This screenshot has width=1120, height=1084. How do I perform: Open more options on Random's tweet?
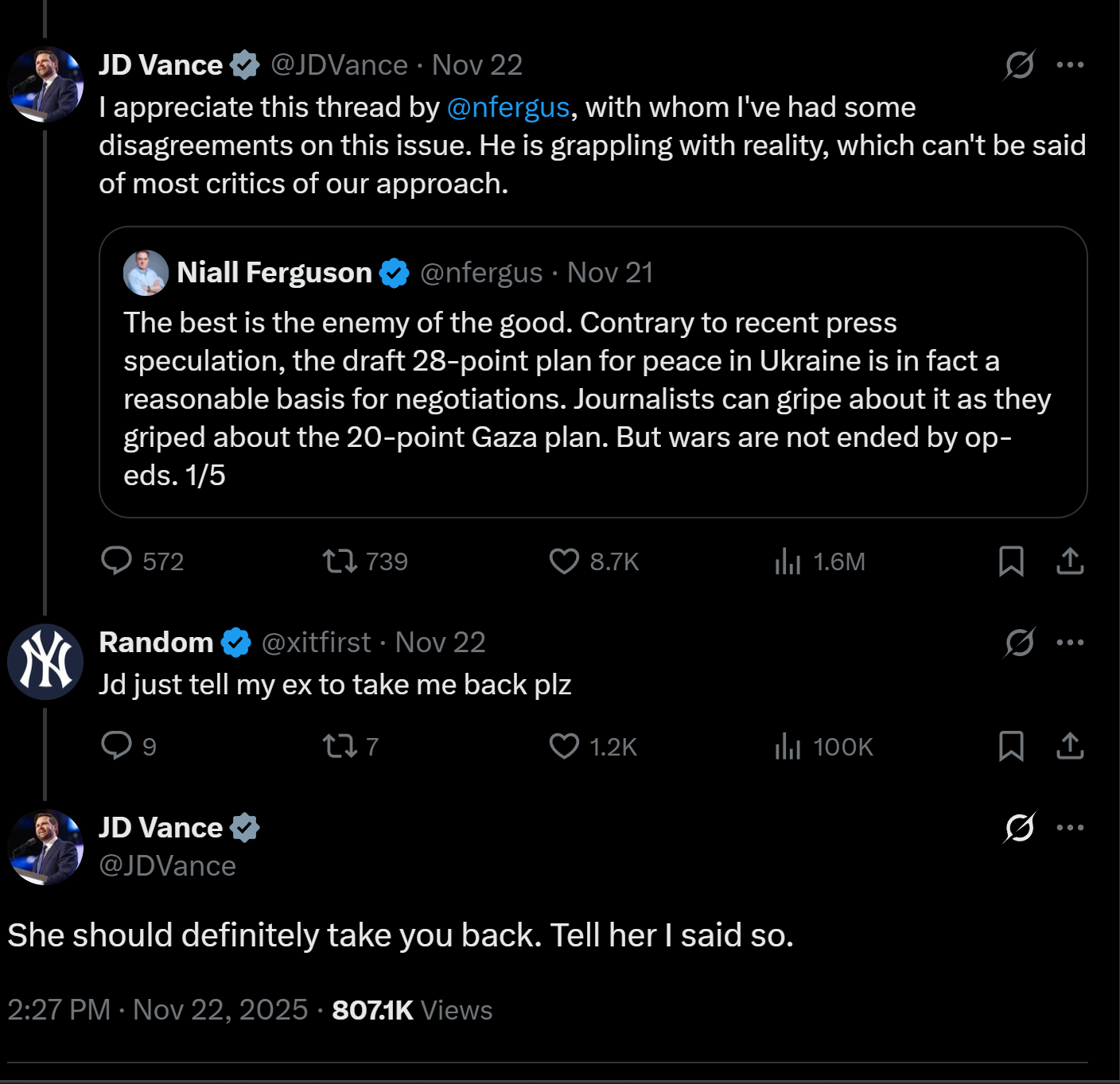coord(1070,642)
